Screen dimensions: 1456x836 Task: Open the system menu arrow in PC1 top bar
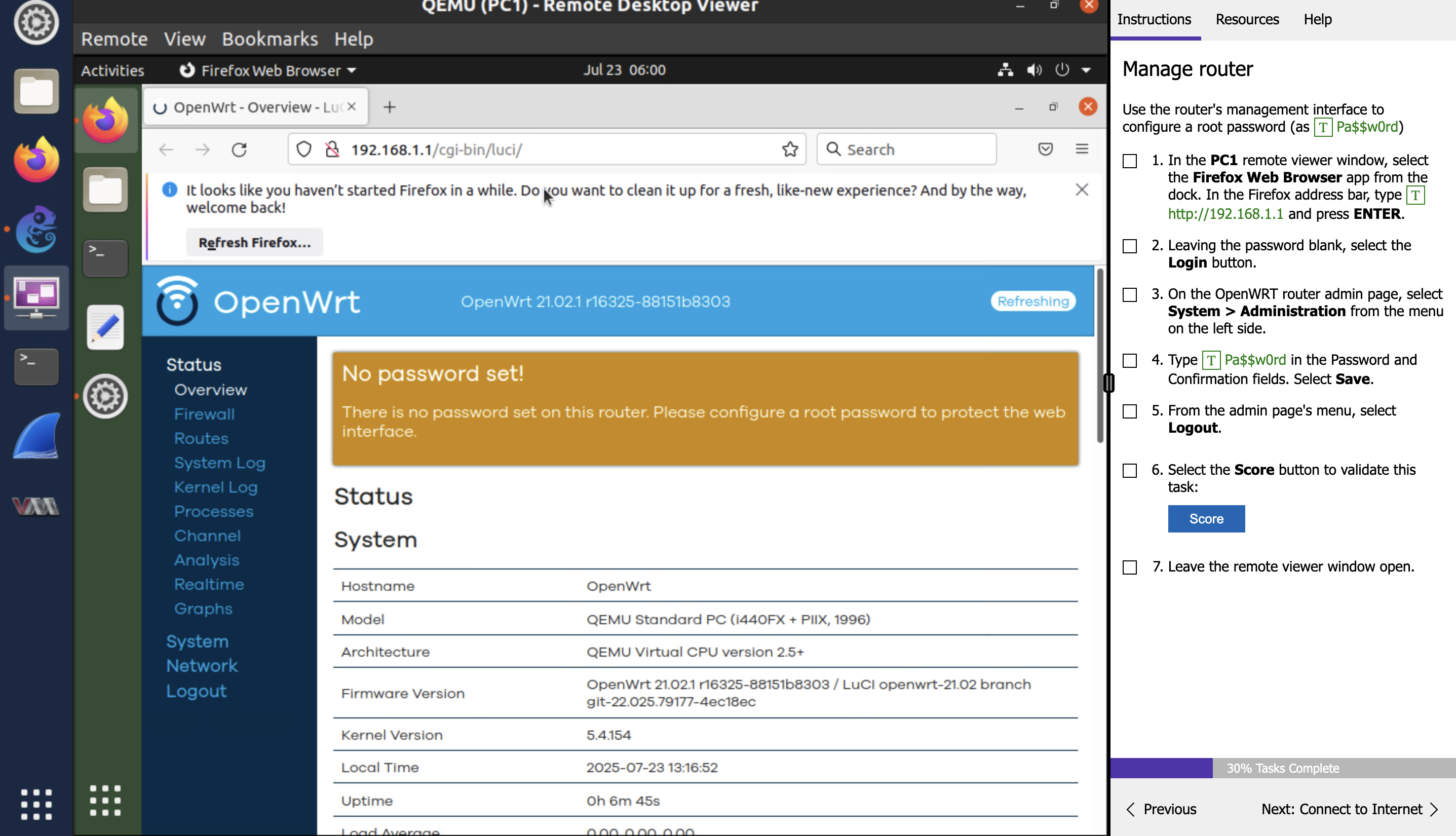click(1086, 70)
